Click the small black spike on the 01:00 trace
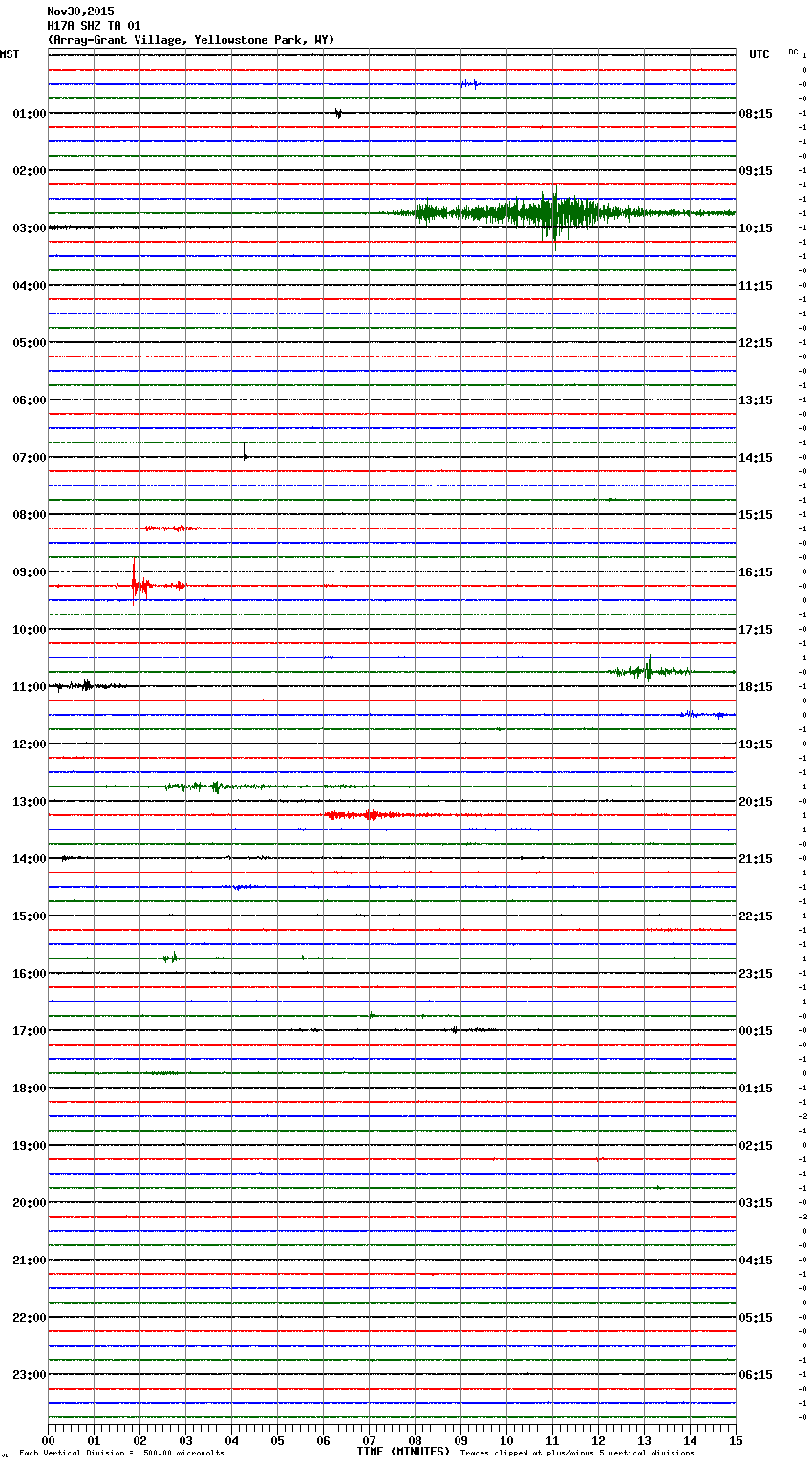The height and width of the screenshot is (1466, 812). click(338, 114)
